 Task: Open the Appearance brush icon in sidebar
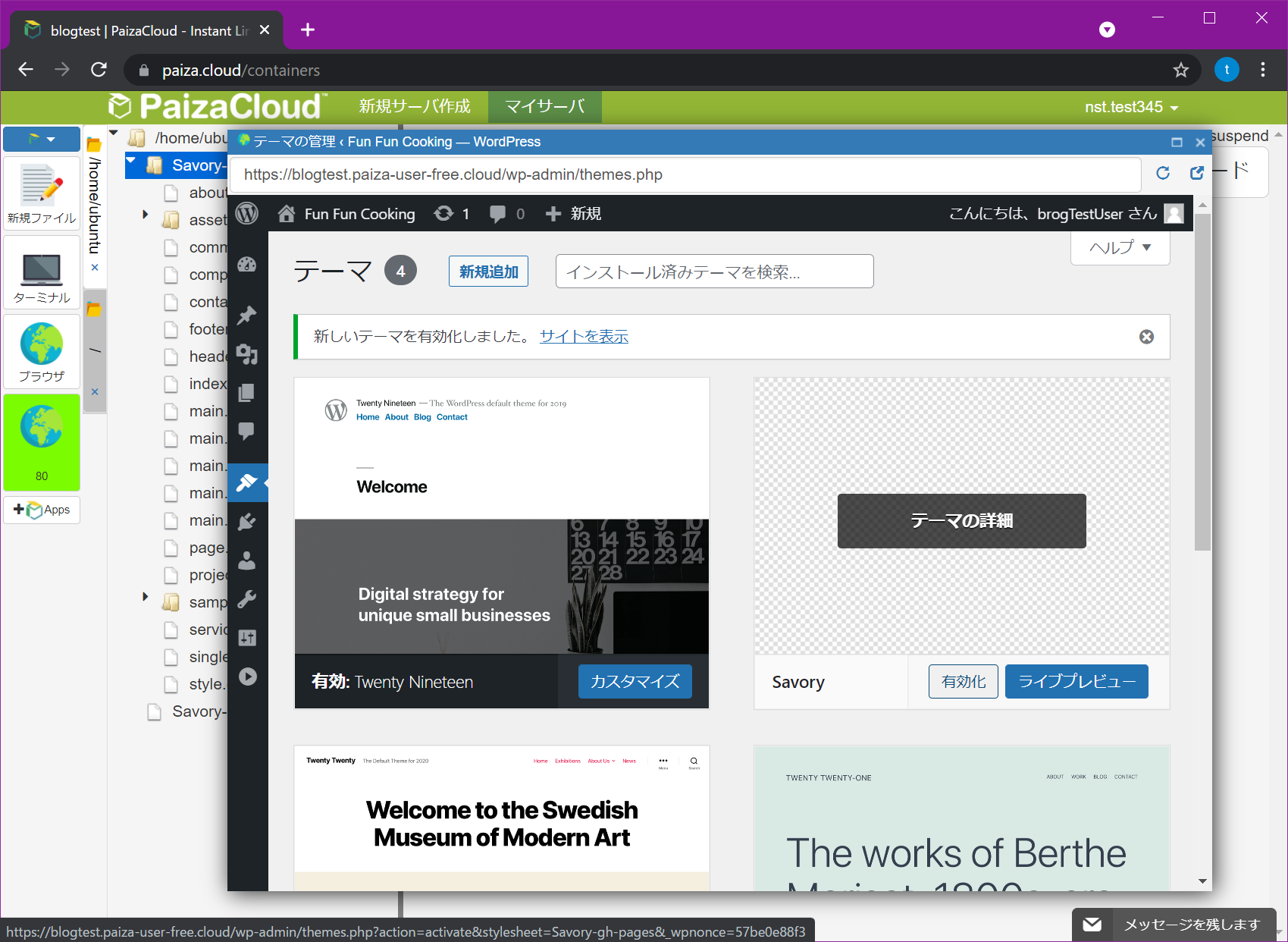[x=247, y=482]
